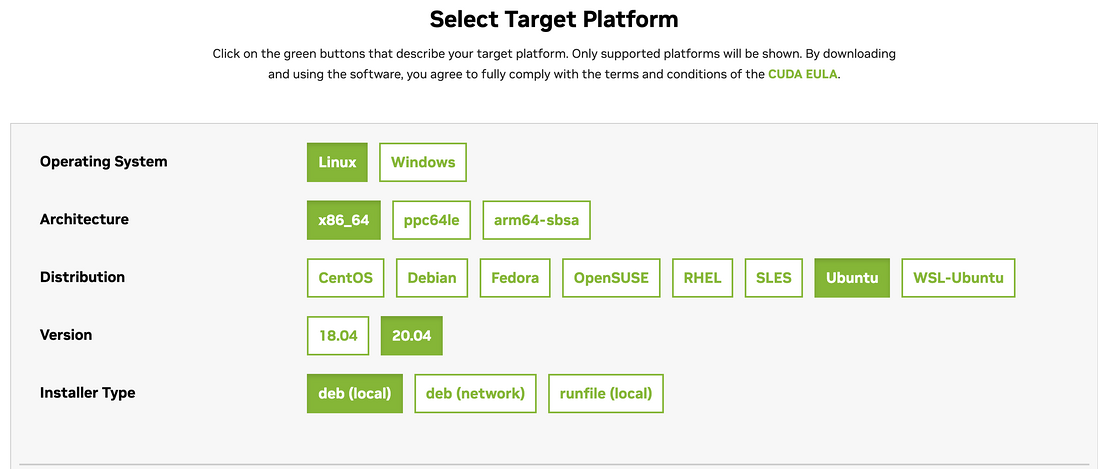Pick runfile (local) installer type
This screenshot has width=1098, height=469.
tap(606, 394)
